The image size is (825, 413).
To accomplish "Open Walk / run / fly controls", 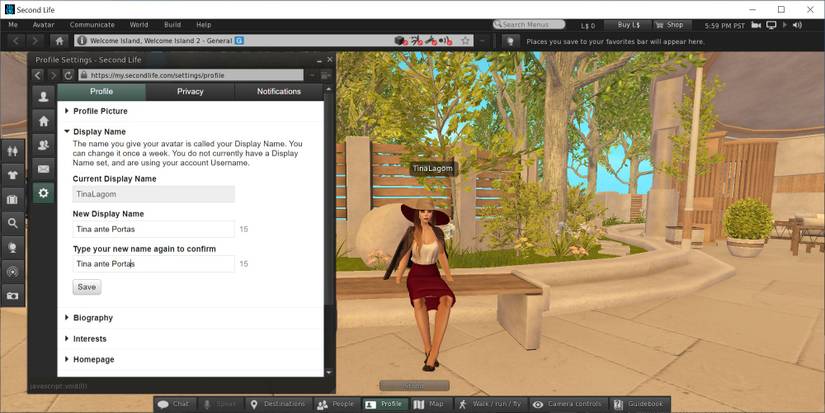I will click(489, 404).
